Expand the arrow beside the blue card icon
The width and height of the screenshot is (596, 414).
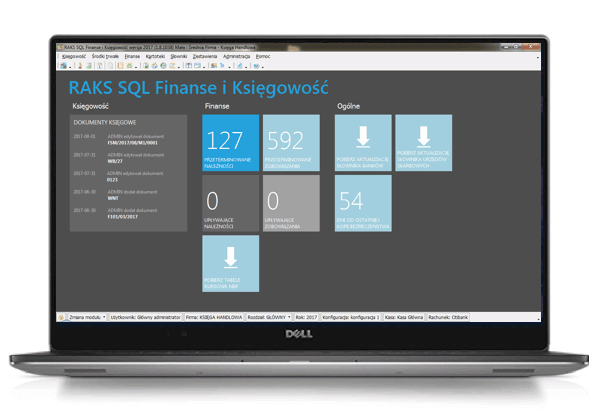tap(204, 67)
